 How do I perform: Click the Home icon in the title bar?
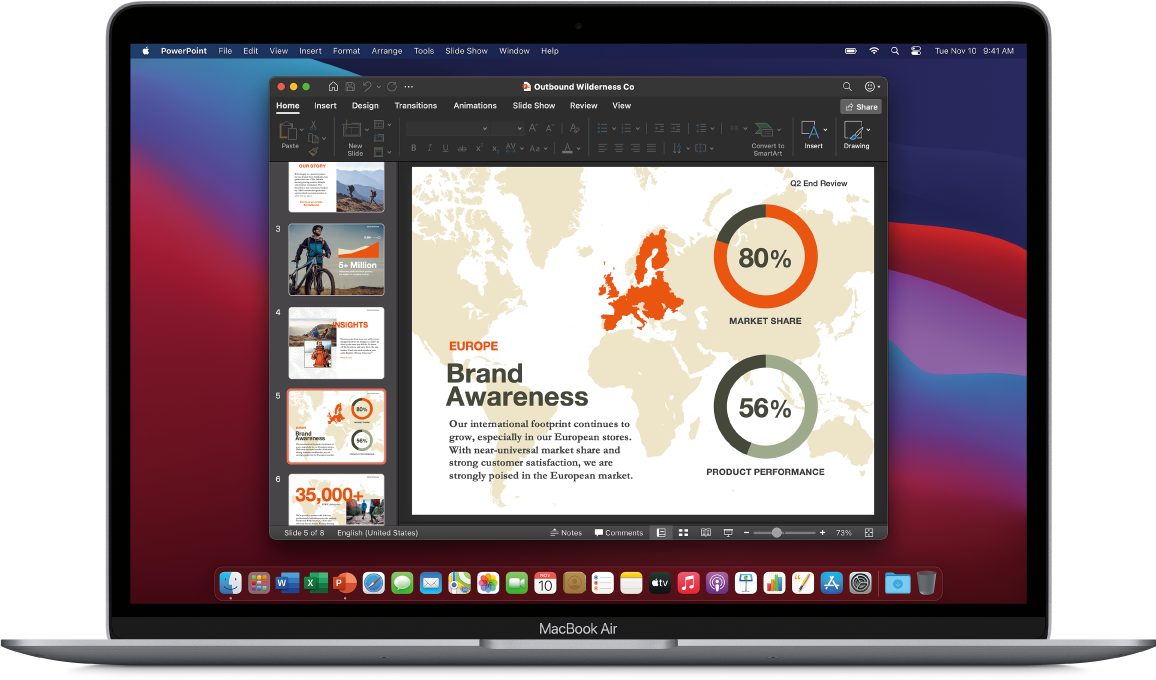pos(333,86)
